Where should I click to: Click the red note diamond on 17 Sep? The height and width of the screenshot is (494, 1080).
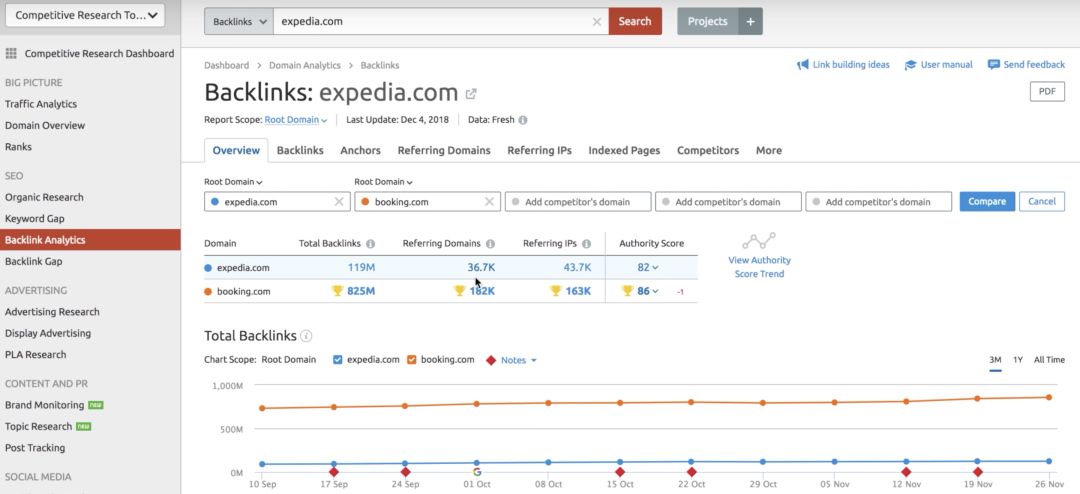(334, 472)
